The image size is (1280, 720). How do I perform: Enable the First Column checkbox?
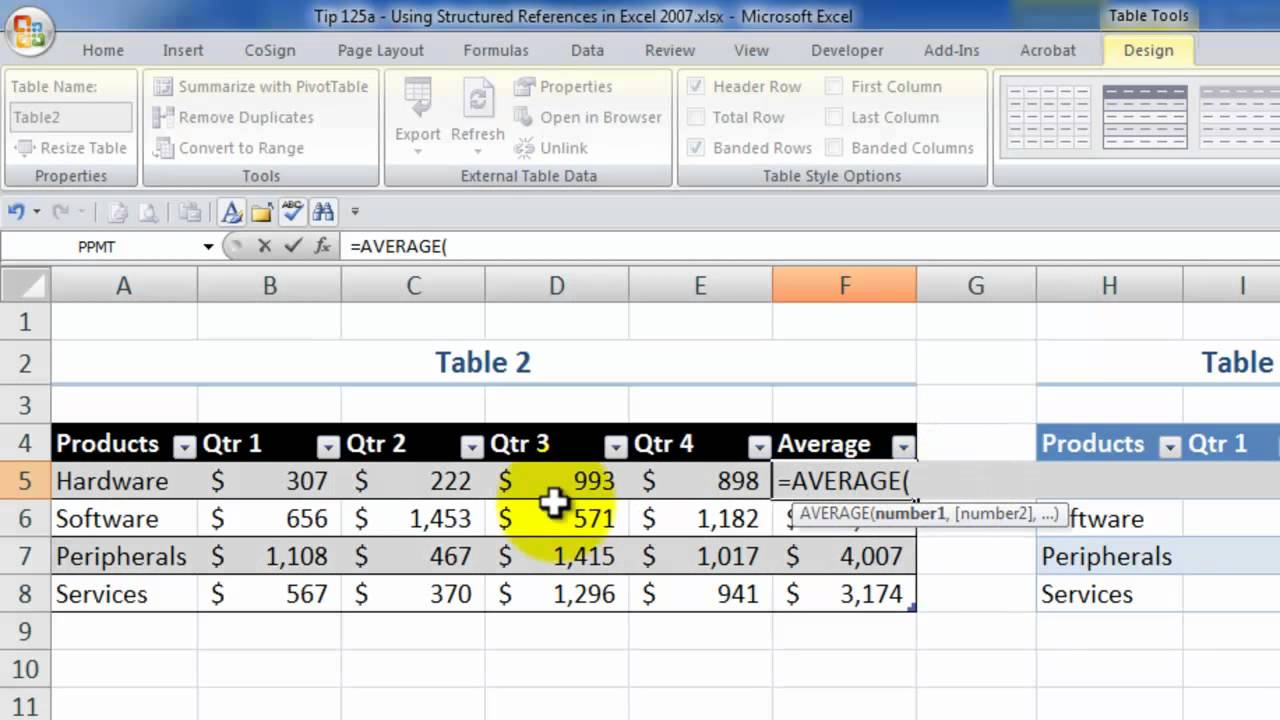click(834, 87)
